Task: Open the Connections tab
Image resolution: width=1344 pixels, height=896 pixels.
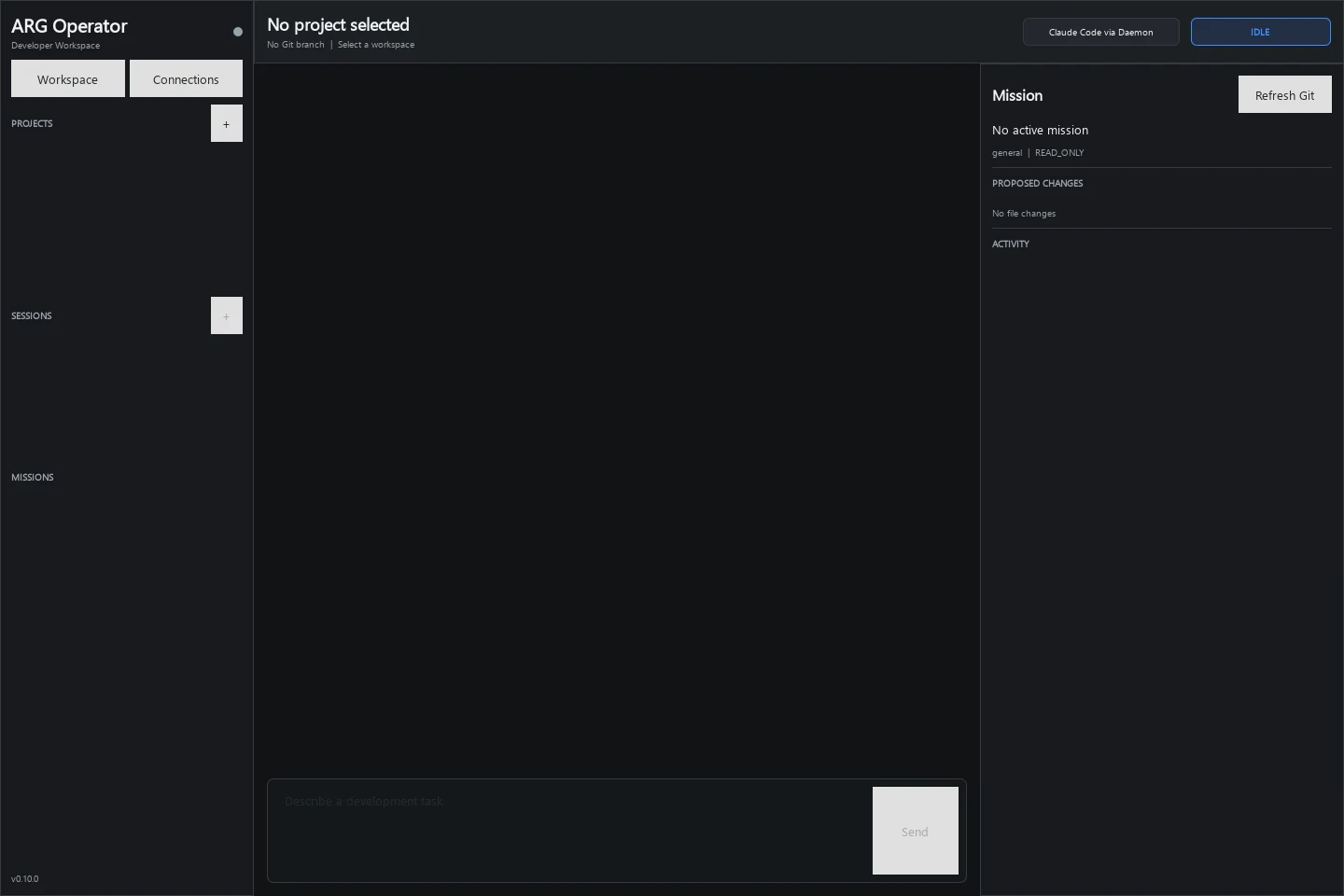Action: [x=186, y=79]
